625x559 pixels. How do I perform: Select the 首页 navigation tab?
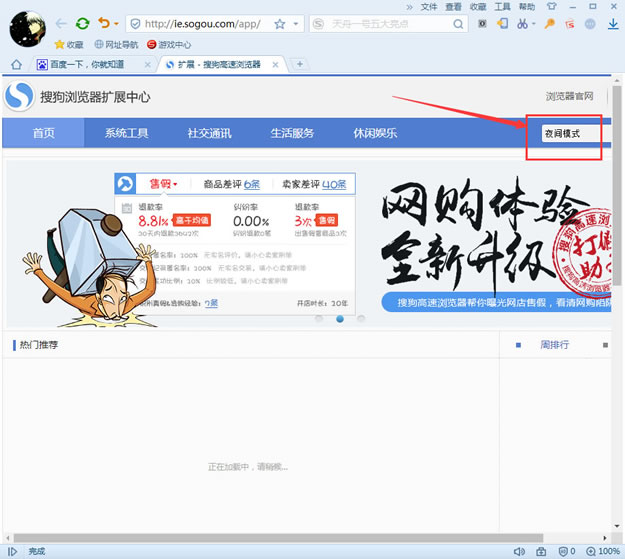coord(43,133)
